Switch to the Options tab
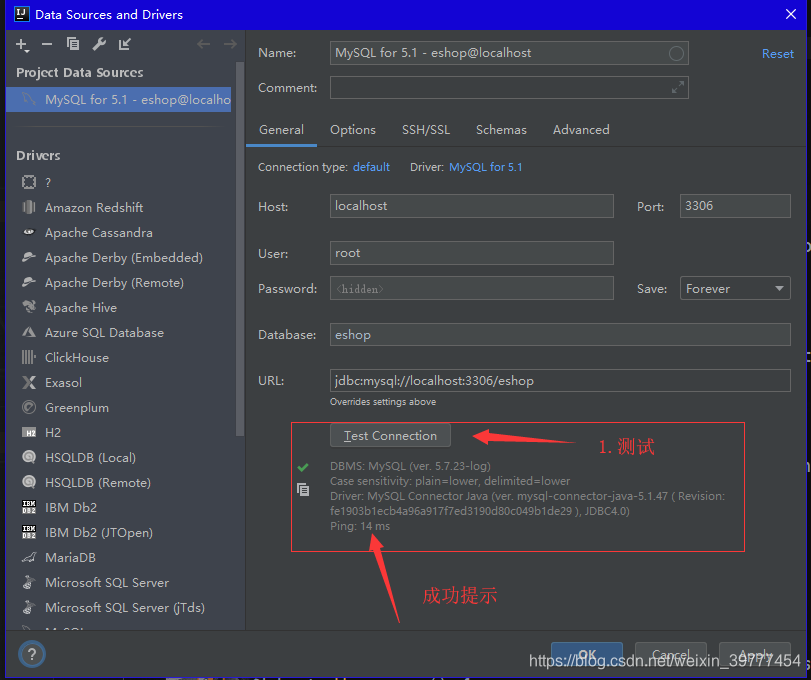This screenshot has height=680, width=811. (353, 130)
